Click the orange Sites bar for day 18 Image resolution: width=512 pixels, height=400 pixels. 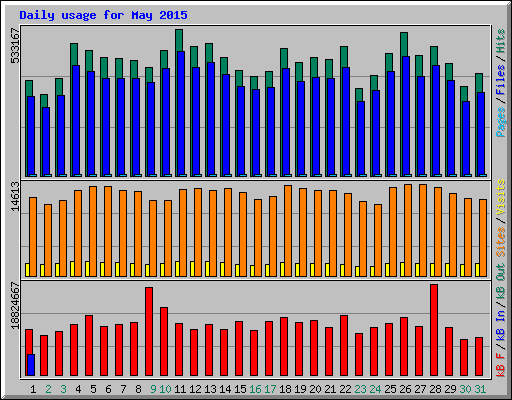click(288, 231)
